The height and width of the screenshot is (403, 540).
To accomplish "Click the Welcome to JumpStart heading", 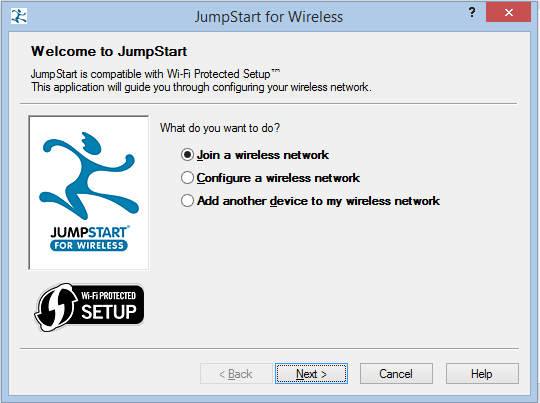I will tap(109, 51).
